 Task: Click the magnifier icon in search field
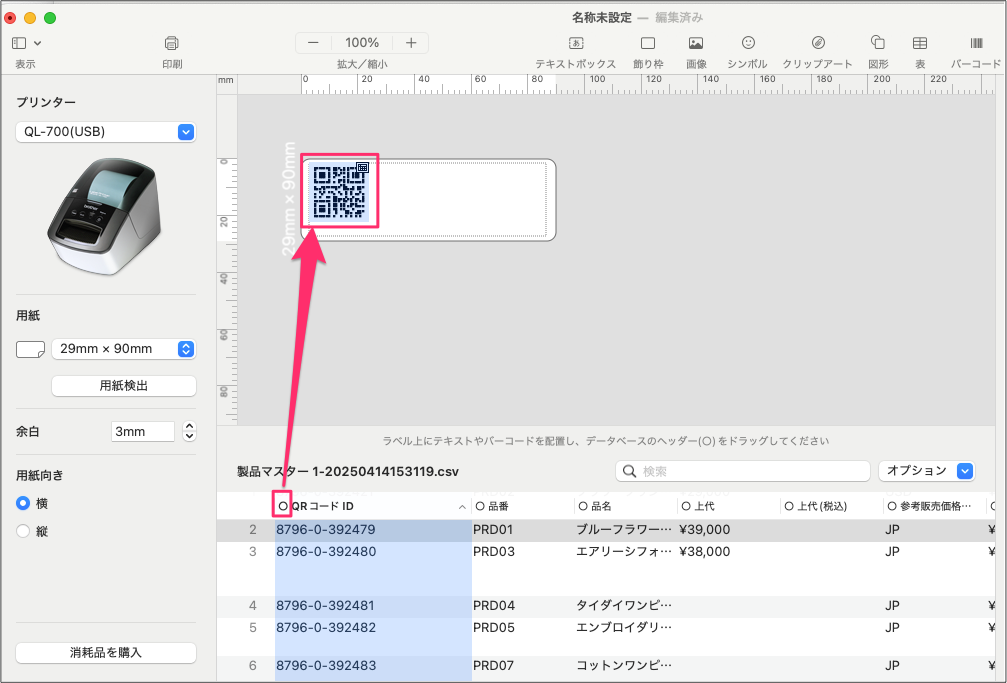[x=630, y=471]
